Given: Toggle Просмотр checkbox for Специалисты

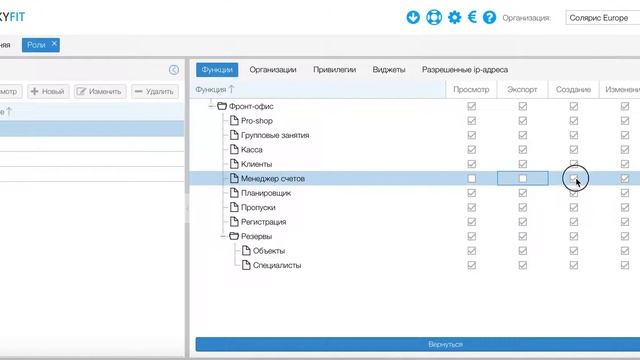Looking at the screenshot, I should (472, 265).
